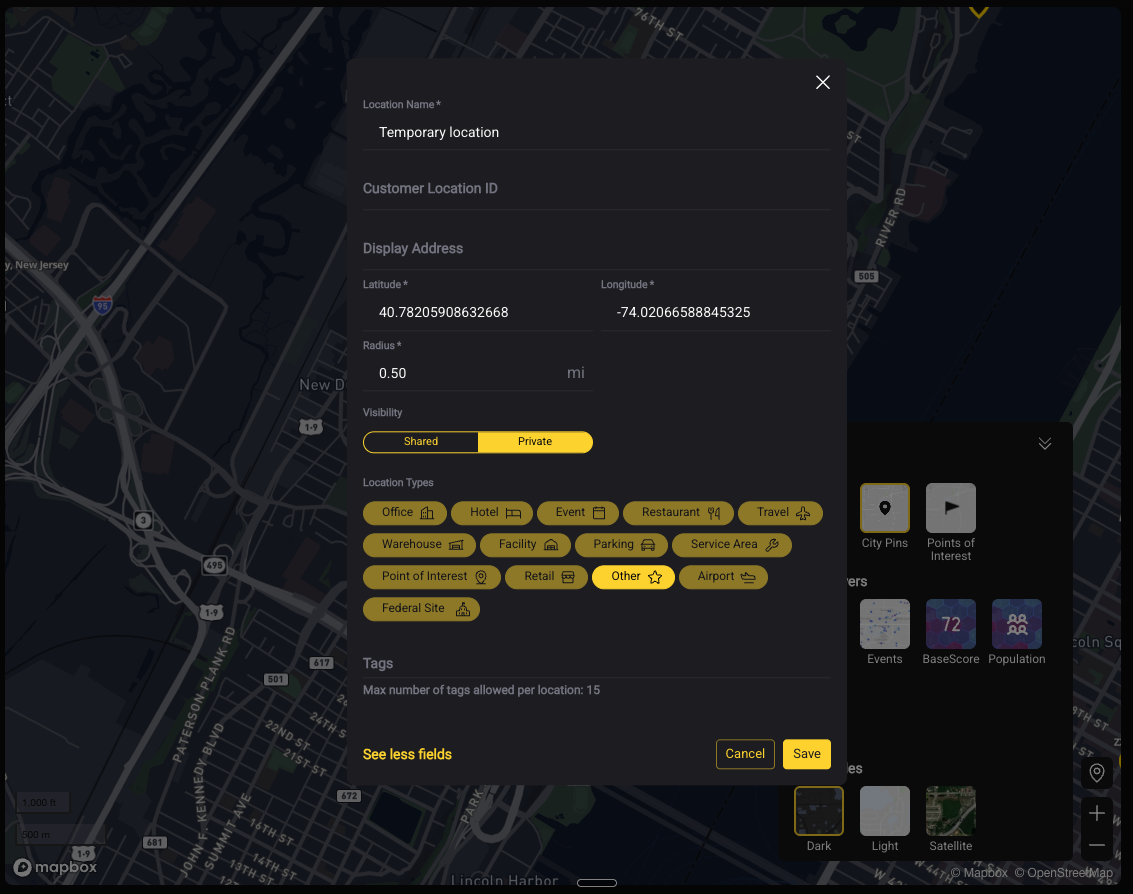Open the OpenStreetMap attribution link
The image size is (1133, 894).
(1064, 873)
